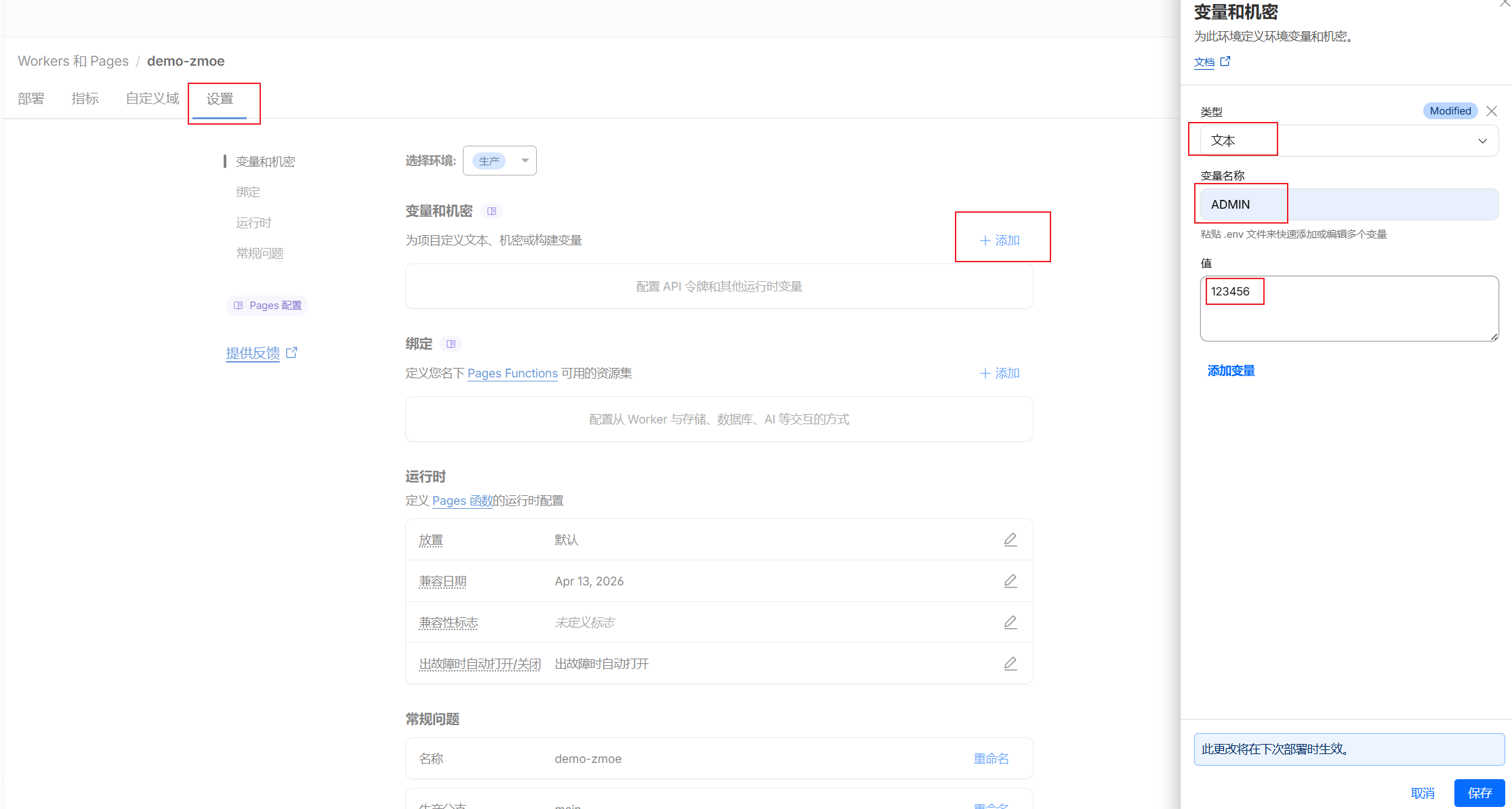1512x809 pixels.
Task: Edit the 兼容性标志 setting with pencil icon
Action: click(1010, 622)
